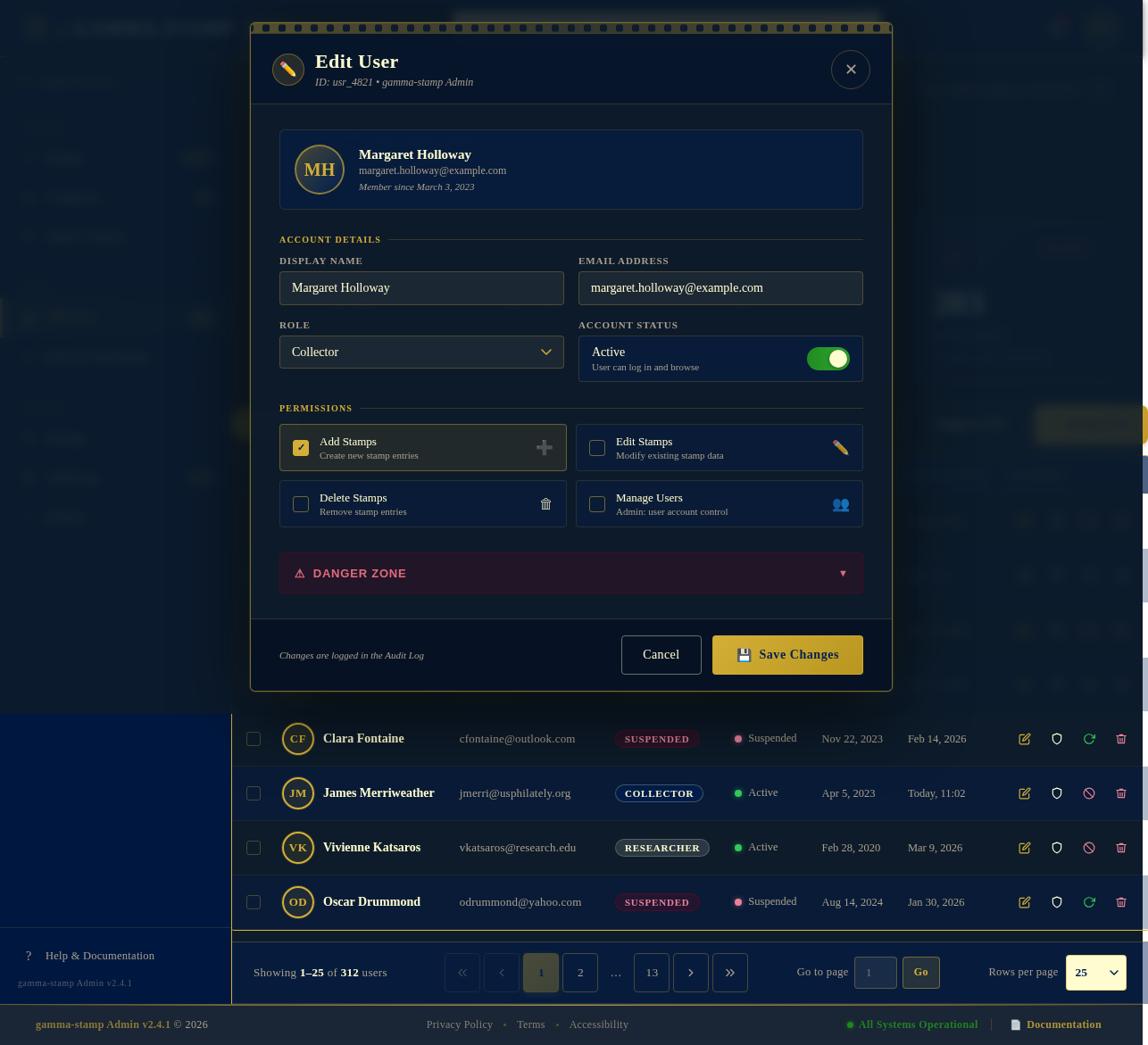Viewport: 1148px width, 1045px height.
Task: Click the Go to page input field
Action: point(875,972)
